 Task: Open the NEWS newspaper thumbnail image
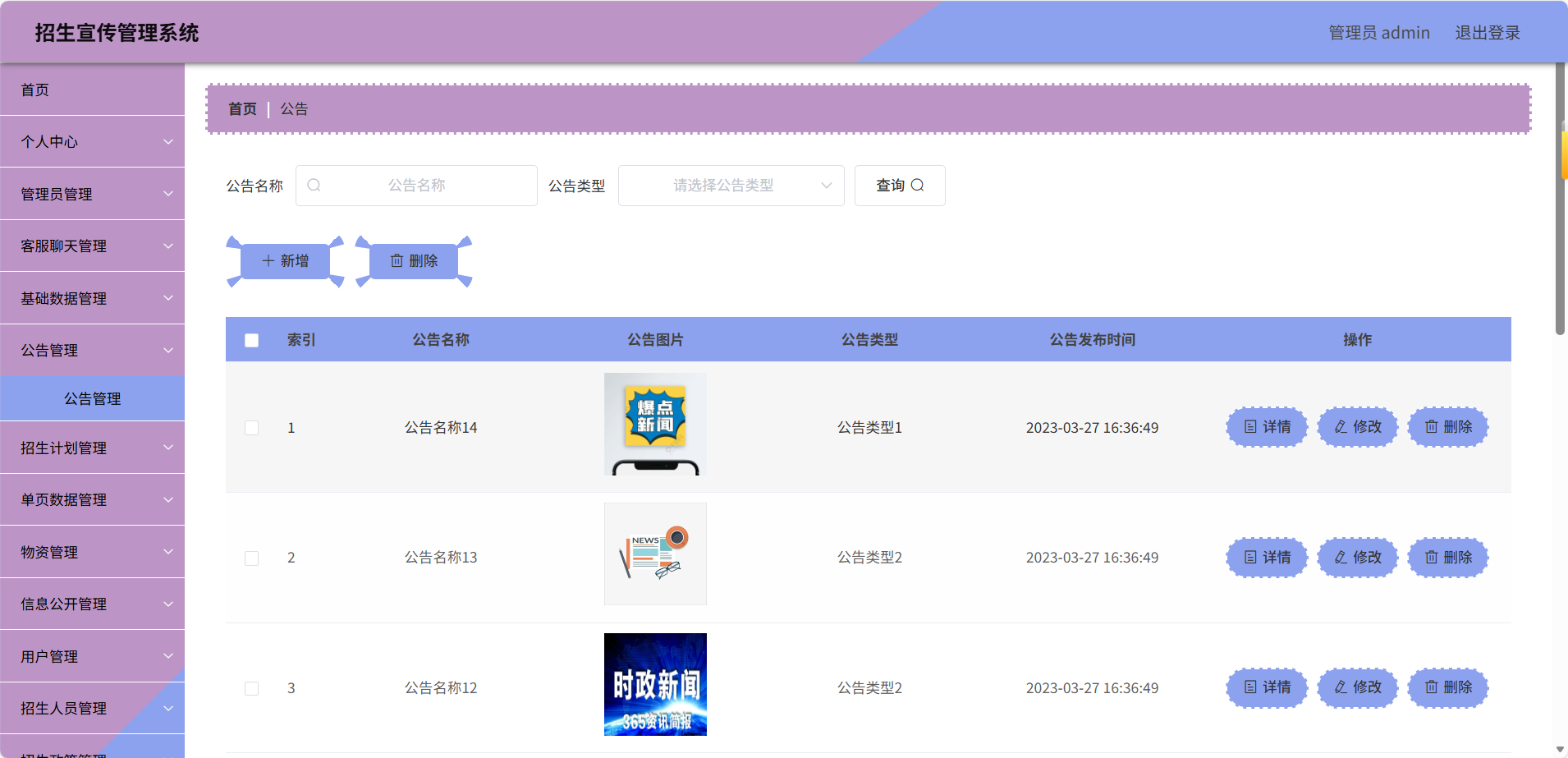[x=655, y=554]
